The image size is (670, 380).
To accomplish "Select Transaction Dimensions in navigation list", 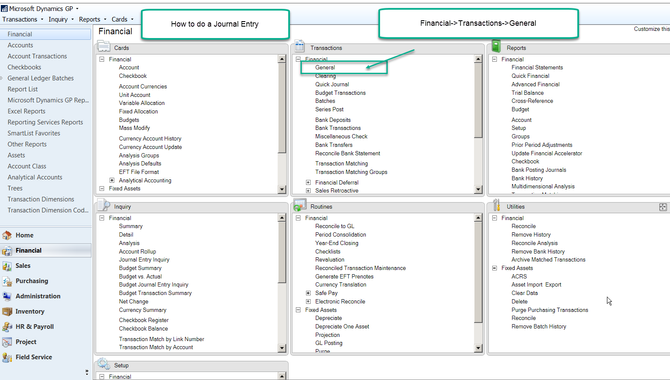I will point(41,199).
